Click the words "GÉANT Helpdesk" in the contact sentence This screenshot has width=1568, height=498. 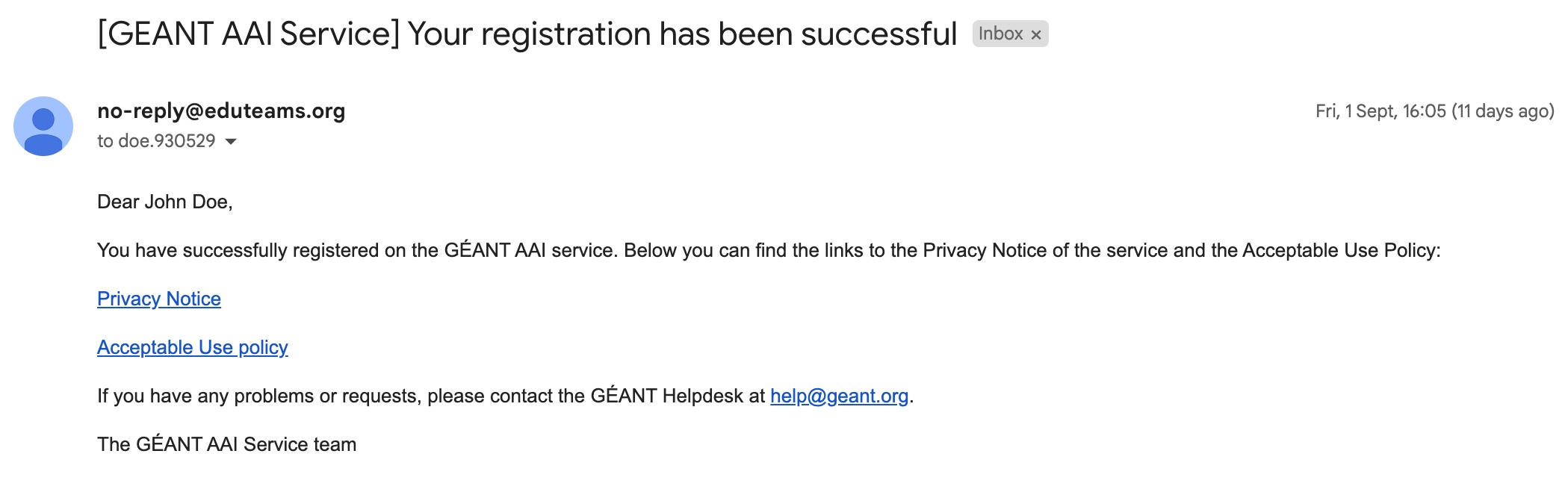click(666, 396)
